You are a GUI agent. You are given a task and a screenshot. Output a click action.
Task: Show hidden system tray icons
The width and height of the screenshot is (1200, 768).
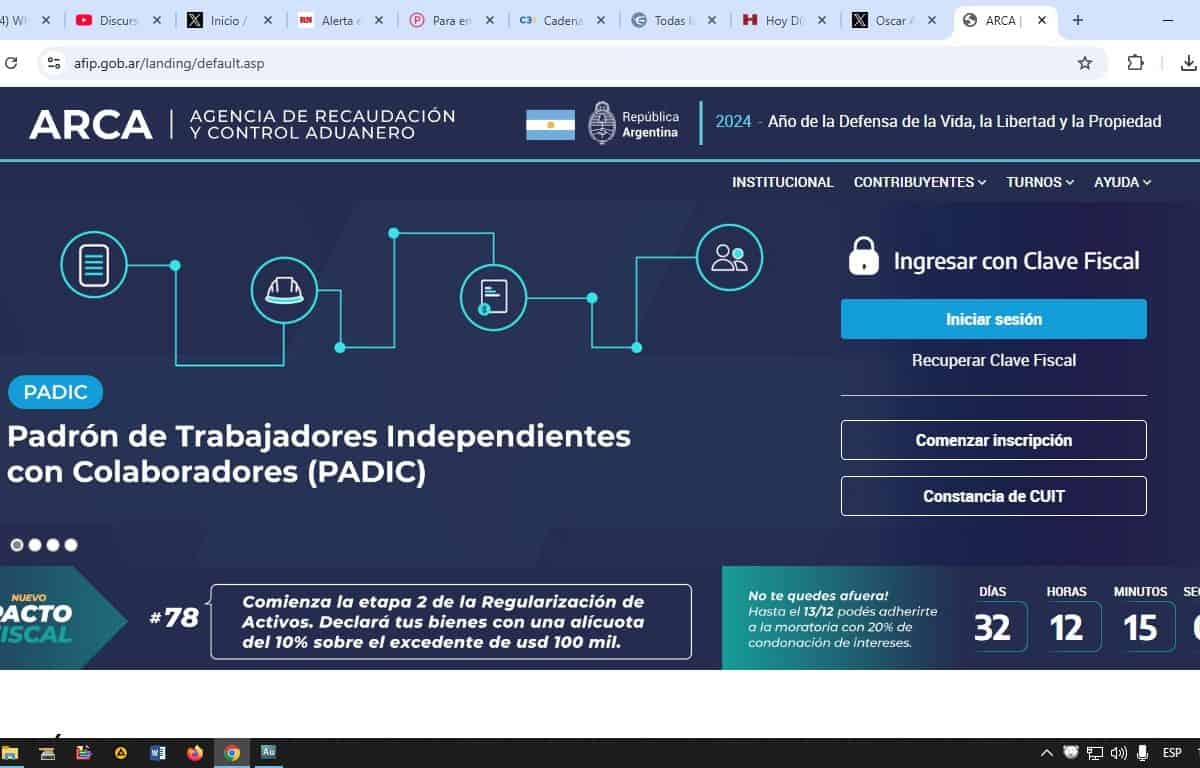pos(1047,753)
